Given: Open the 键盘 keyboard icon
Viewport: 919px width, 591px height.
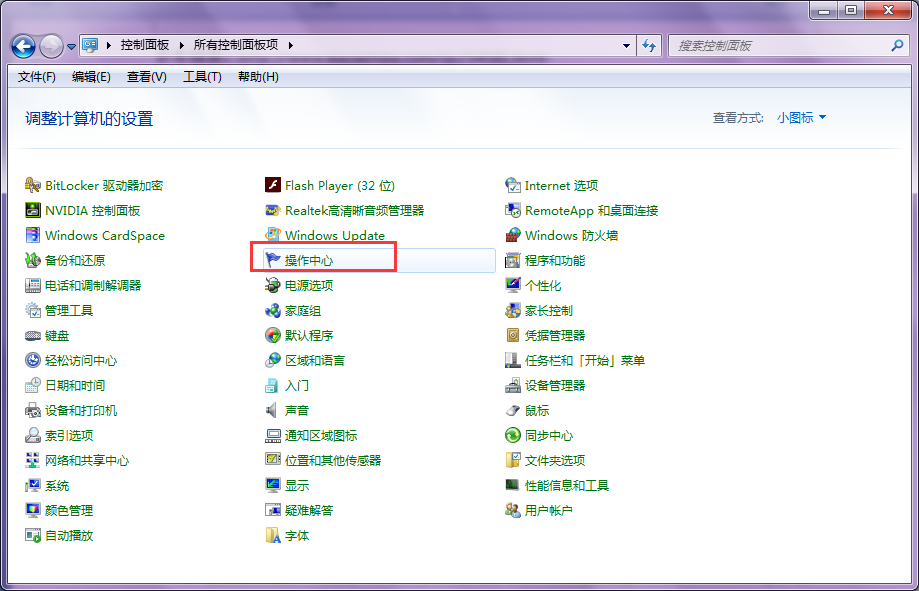Looking at the screenshot, I should pos(32,335).
